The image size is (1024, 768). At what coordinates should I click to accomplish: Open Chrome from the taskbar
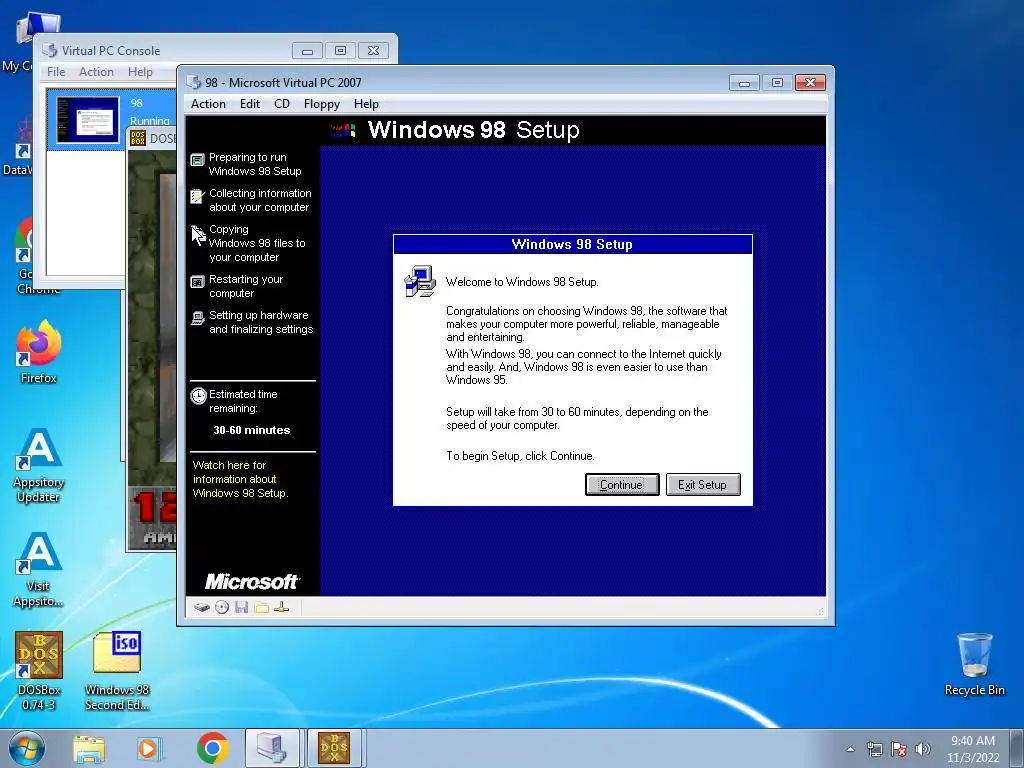(212, 748)
